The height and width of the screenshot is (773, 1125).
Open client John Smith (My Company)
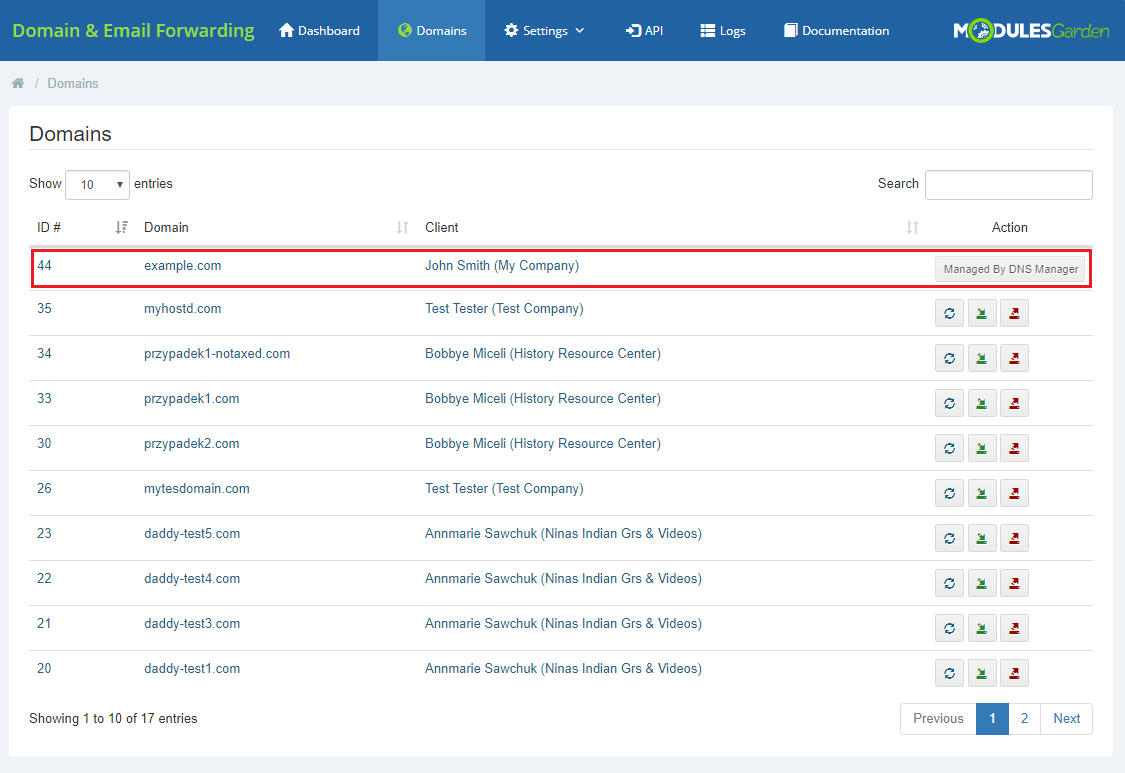(x=502, y=266)
